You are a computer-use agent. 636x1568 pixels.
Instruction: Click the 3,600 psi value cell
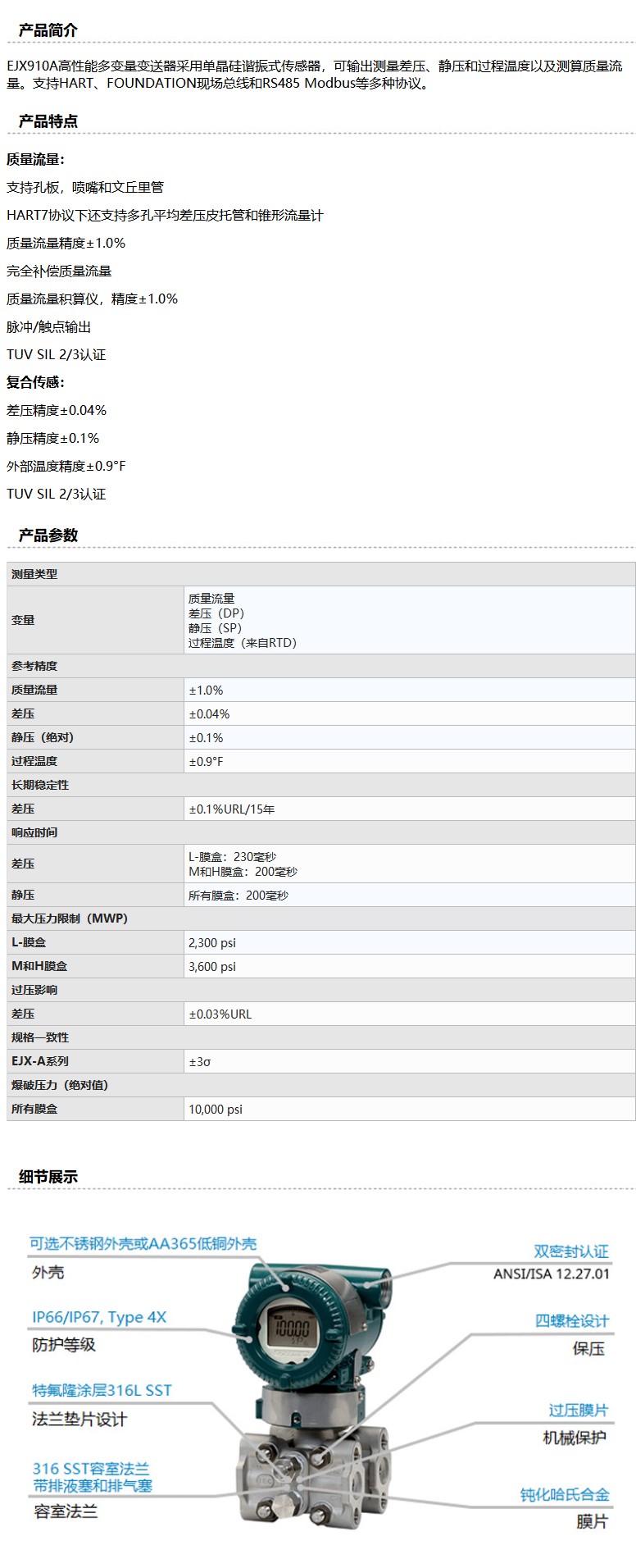(x=409, y=966)
